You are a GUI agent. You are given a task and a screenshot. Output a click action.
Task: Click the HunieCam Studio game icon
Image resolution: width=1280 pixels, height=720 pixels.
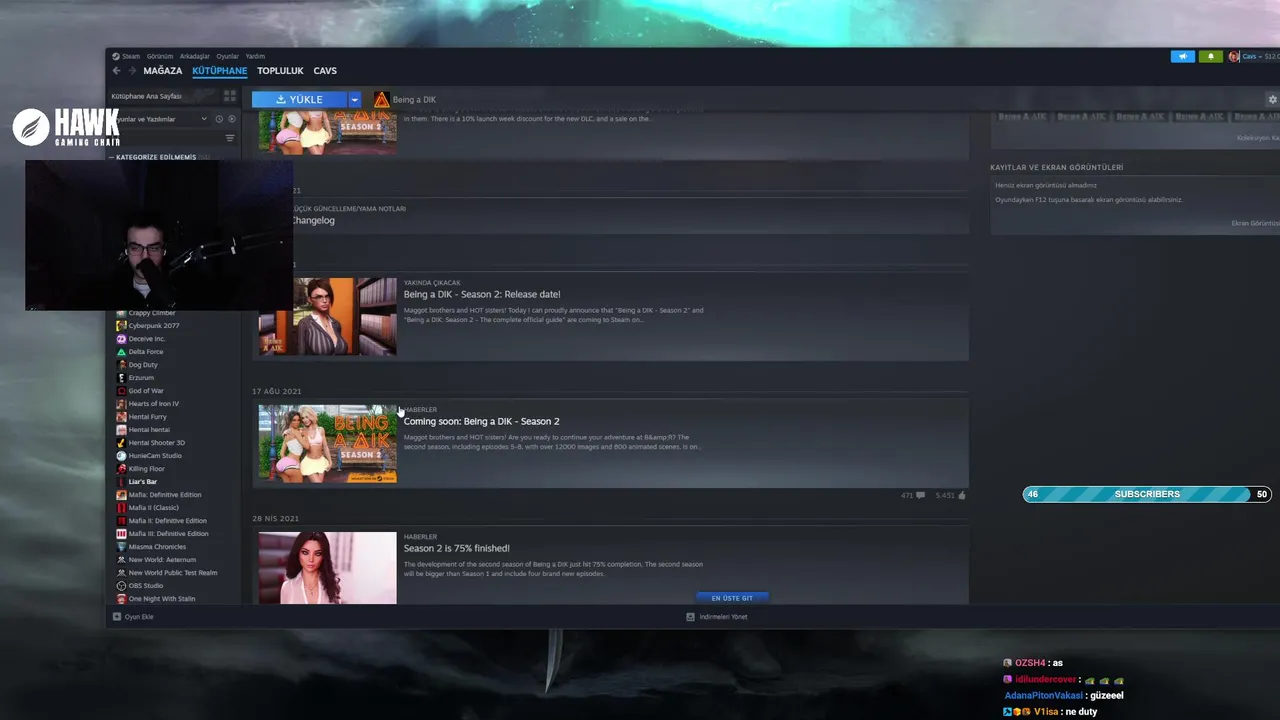click(121, 456)
